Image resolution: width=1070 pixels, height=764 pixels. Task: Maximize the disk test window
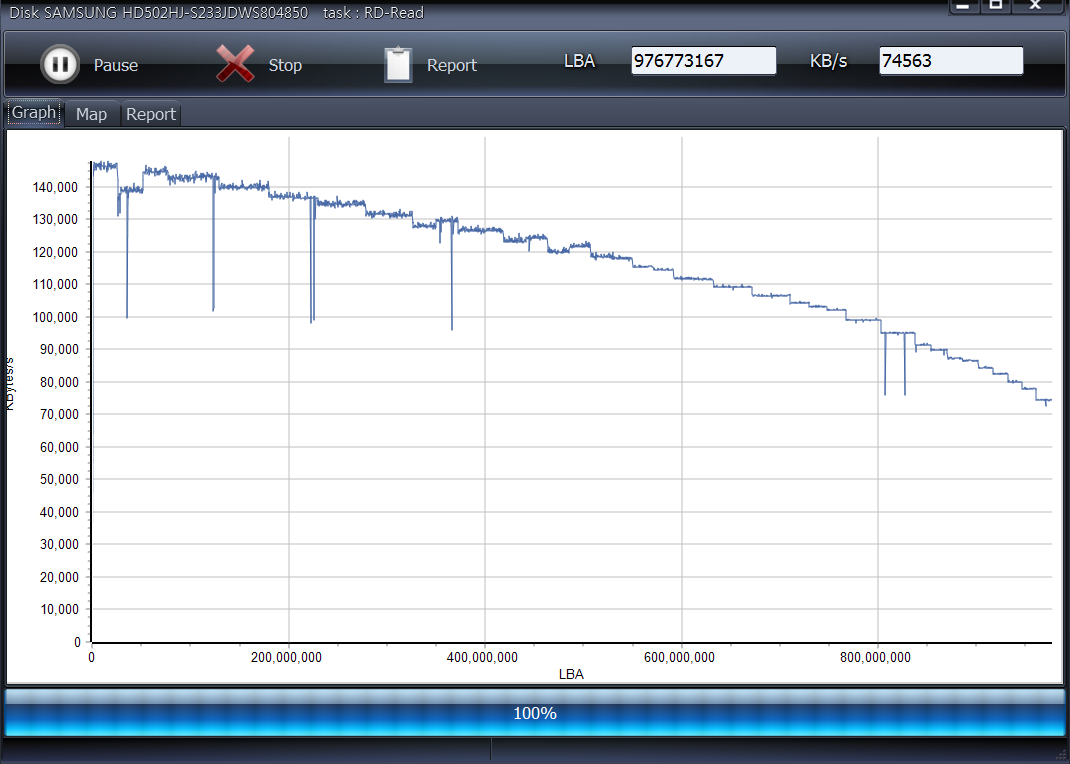tap(996, 6)
